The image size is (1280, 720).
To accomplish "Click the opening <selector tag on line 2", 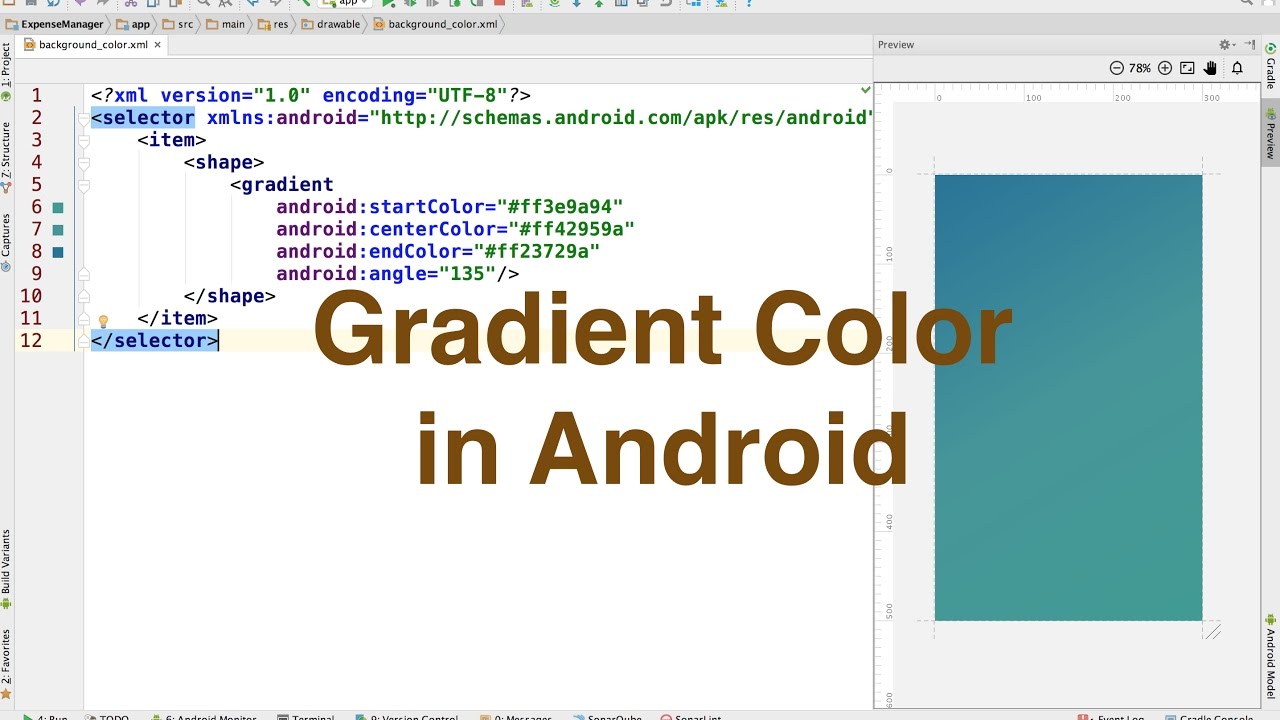I will tap(143, 118).
